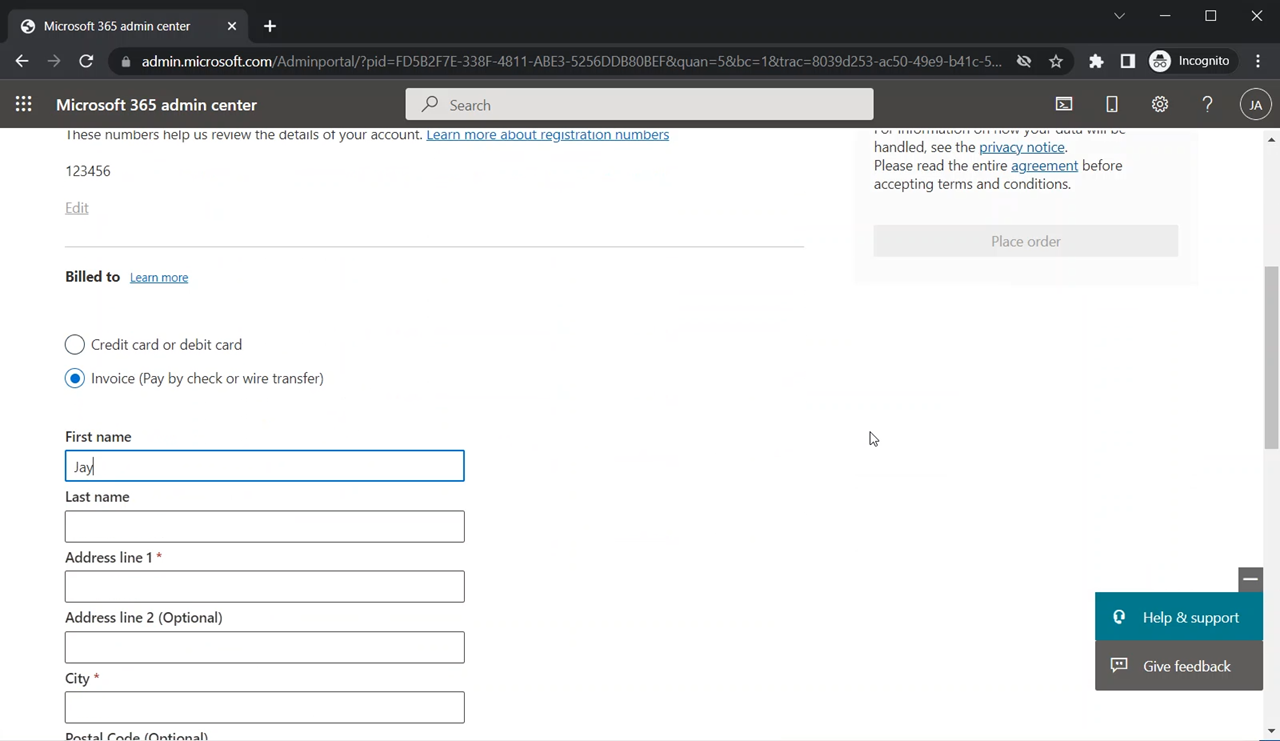
Task: Click the Help & support button
Action: pyautogui.click(x=1178, y=618)
